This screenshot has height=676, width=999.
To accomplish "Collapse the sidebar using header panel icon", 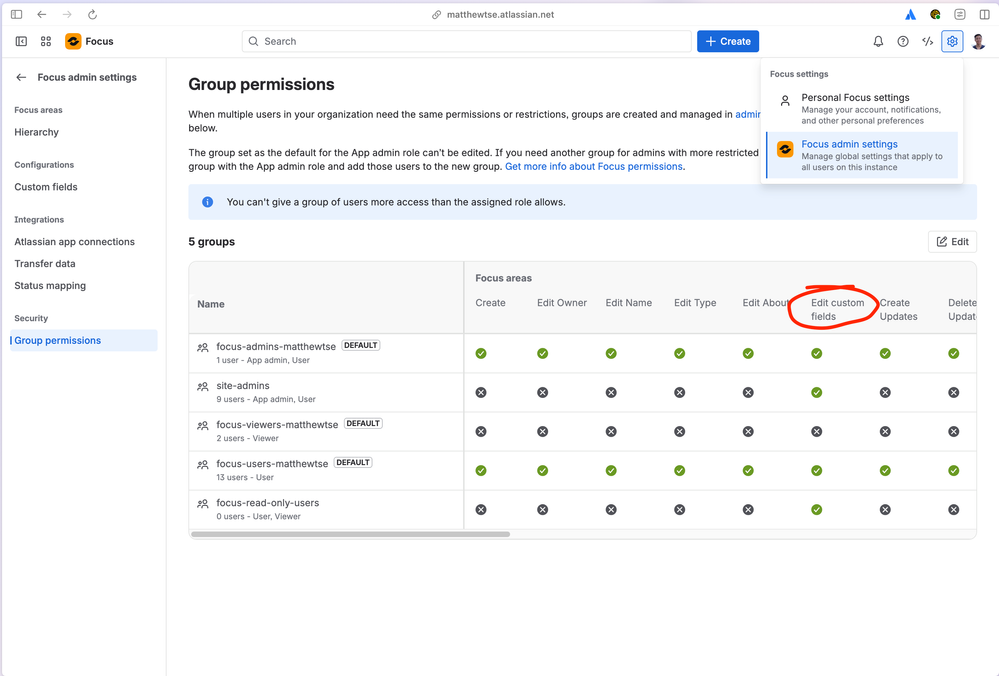I will click(x=21, y=41).
